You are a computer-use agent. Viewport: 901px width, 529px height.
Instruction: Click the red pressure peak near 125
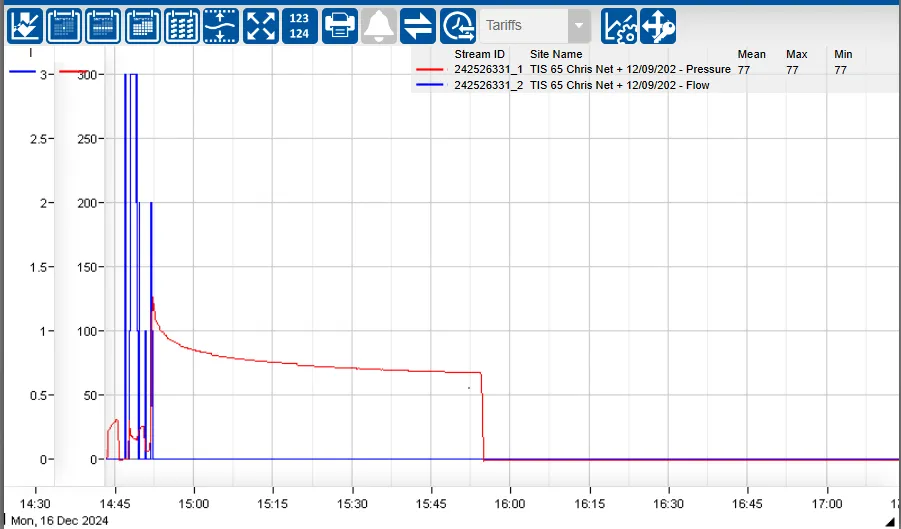click(152, 298)
